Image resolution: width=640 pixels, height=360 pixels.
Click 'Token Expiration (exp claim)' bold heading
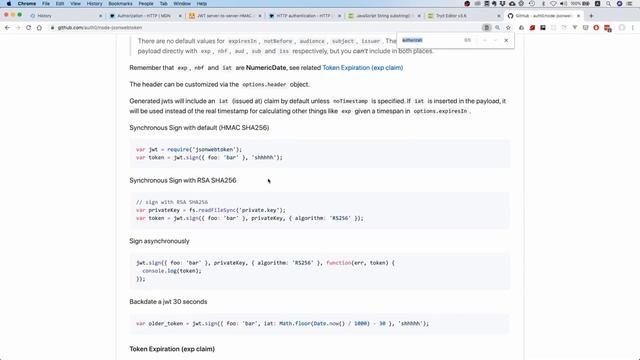pyautogui.click(x=172, y=349)
